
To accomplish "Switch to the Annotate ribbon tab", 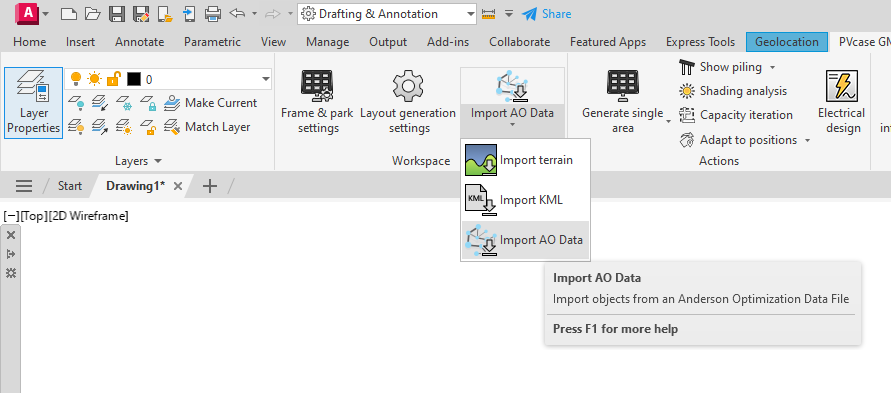I will tap(139, 42).
